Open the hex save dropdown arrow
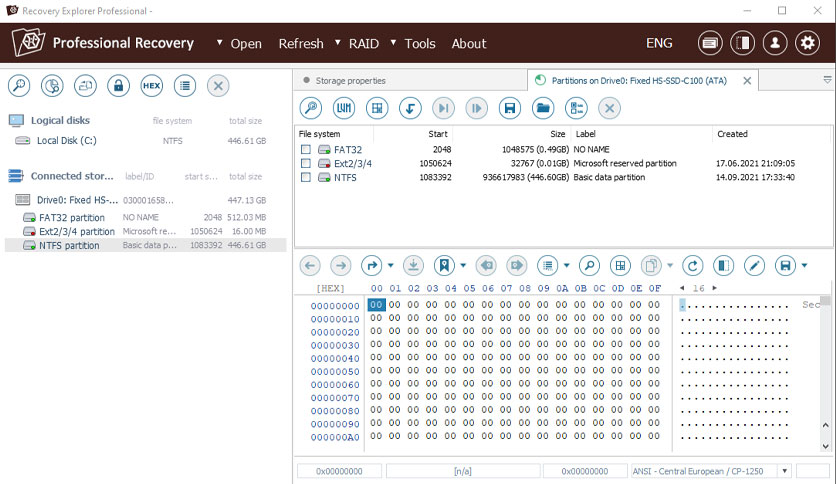 (x=804, y=265)
